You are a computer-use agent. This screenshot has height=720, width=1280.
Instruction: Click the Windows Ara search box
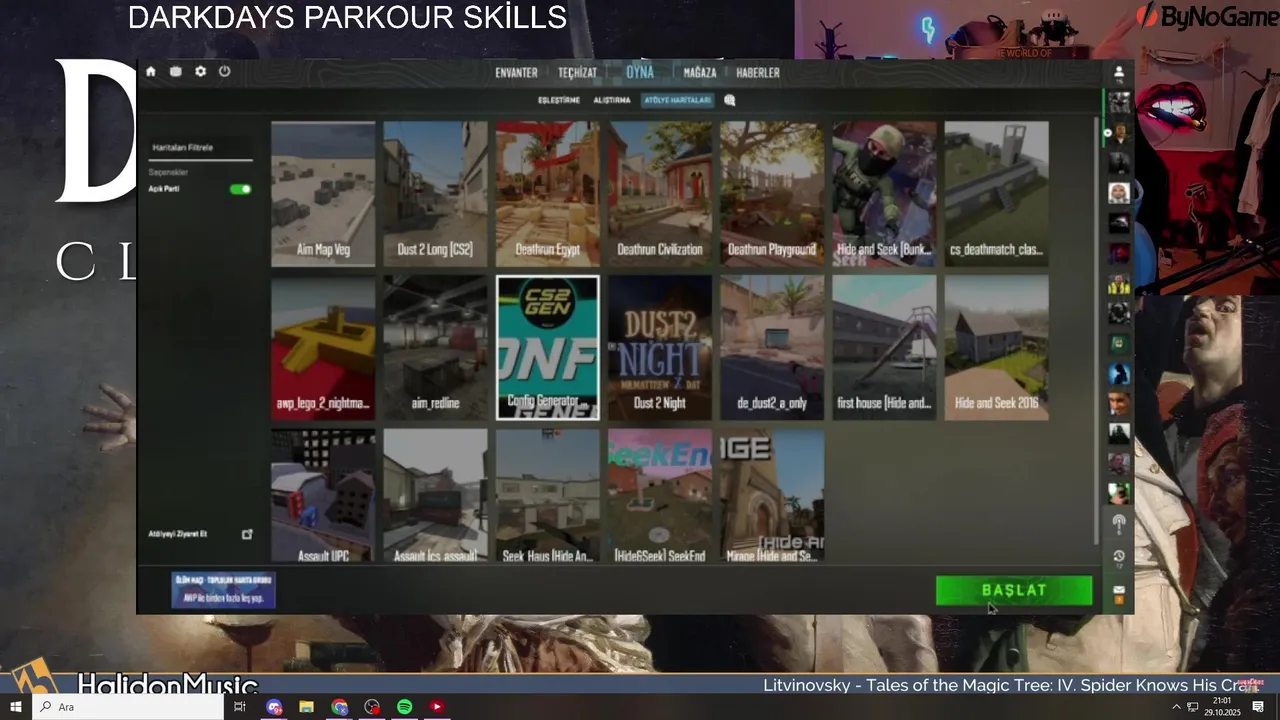(x=128, y=707)
